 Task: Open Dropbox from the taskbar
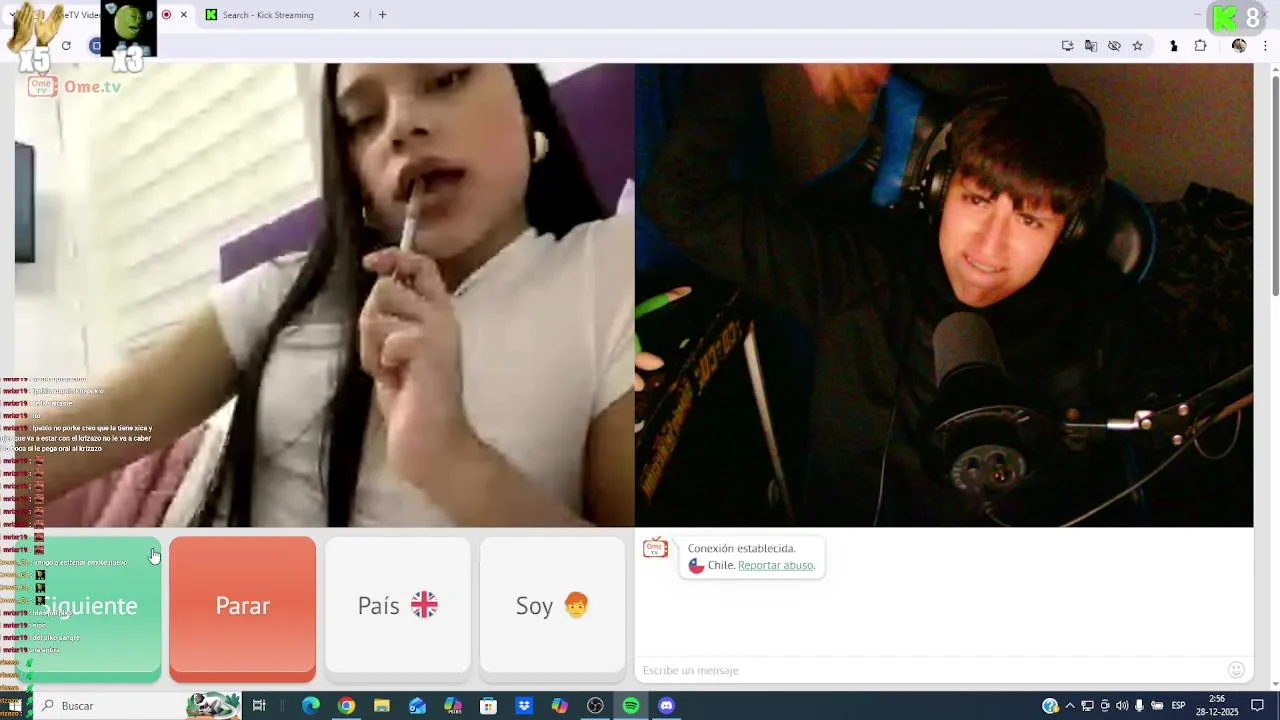524,706
